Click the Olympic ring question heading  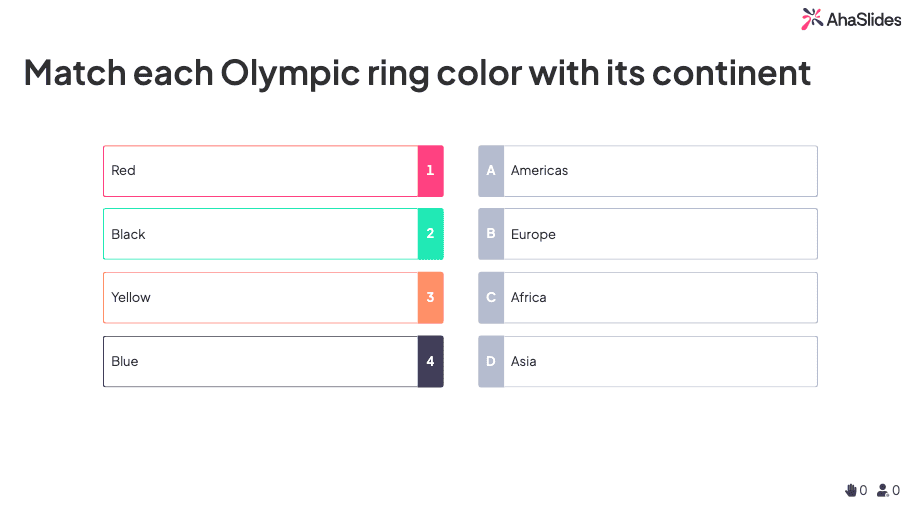coord(417,73)
